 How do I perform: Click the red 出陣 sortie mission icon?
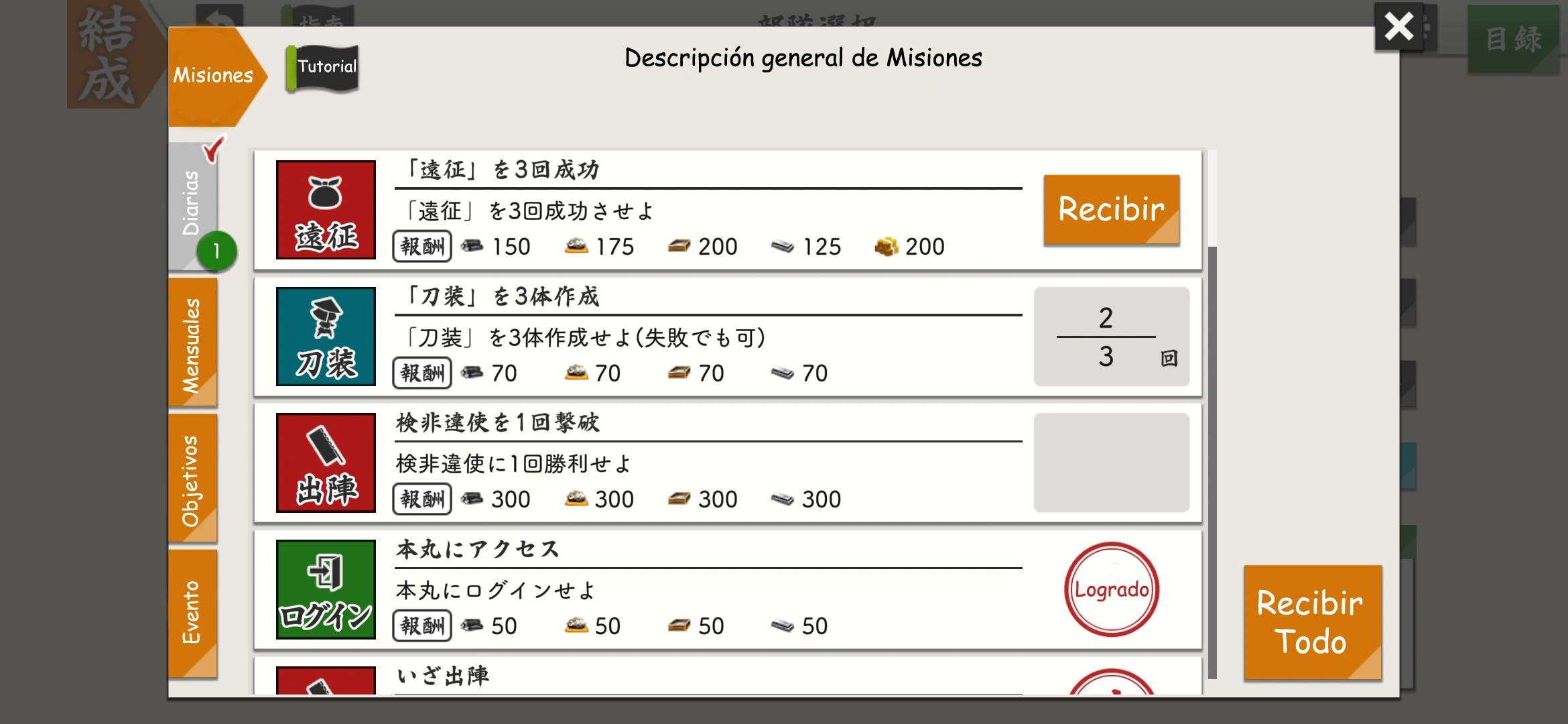(326, 463)
